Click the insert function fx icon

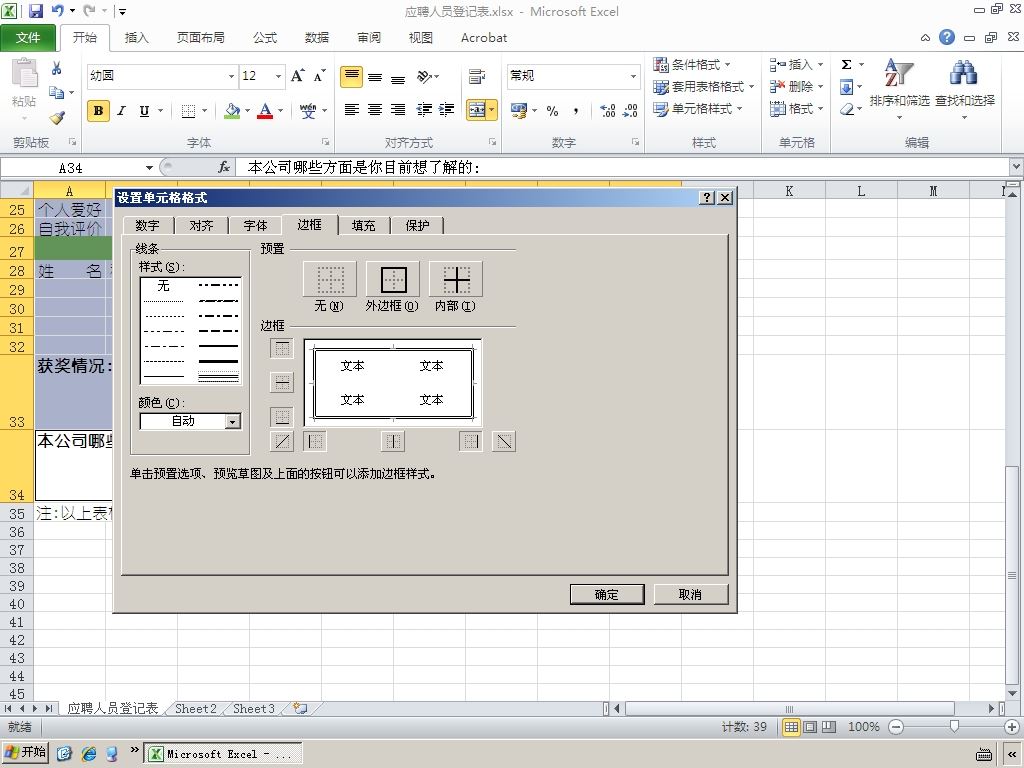pos(224,168)
